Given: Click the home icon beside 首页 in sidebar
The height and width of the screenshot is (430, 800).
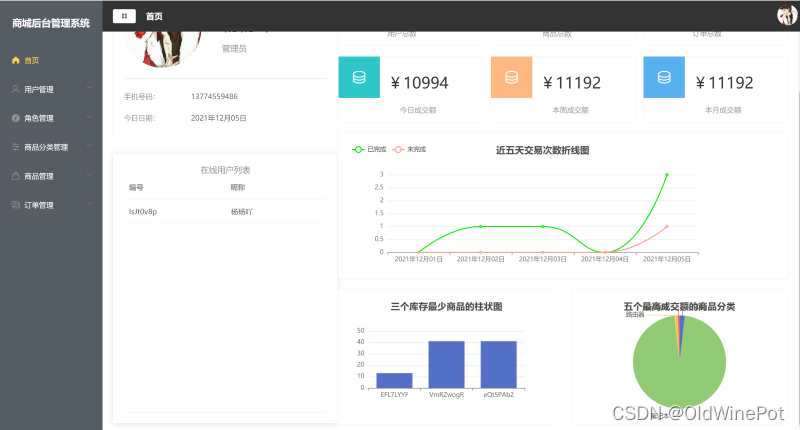Looking at the screenshot, I should 15,60.
